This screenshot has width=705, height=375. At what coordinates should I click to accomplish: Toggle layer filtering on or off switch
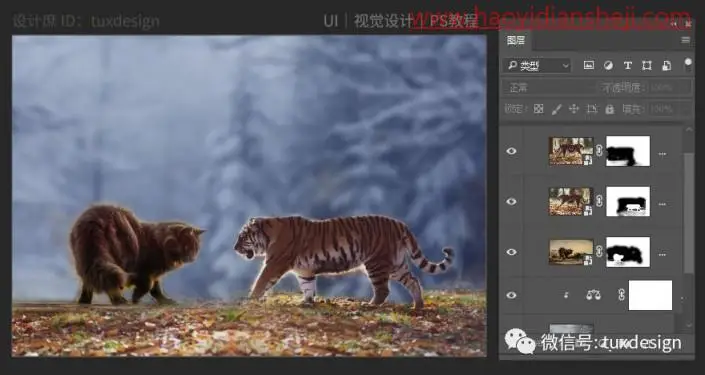point(688,64)
